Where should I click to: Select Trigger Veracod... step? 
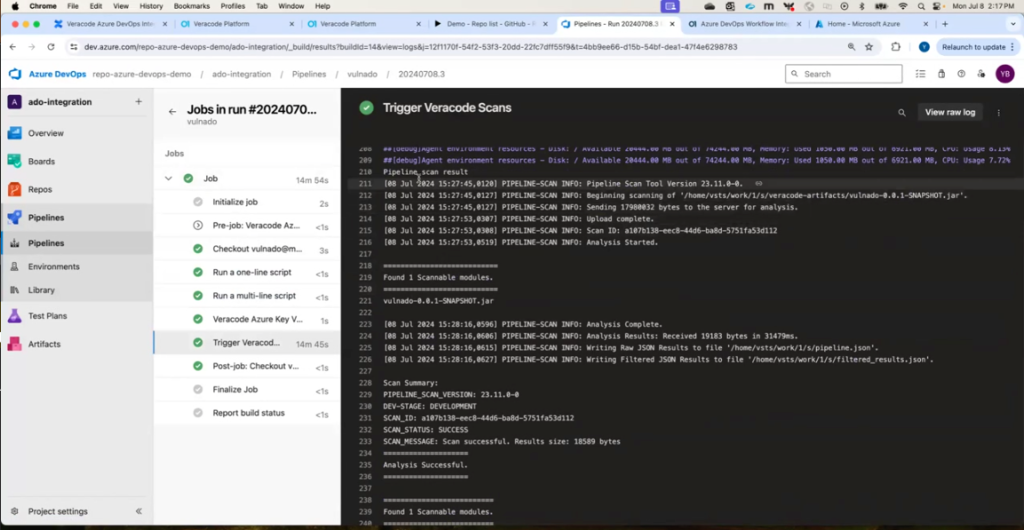[247, 343]
